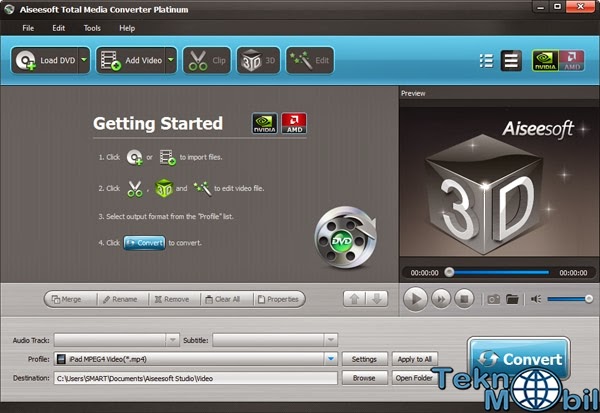
Task: Play the preview video
Action: [415, 299]
